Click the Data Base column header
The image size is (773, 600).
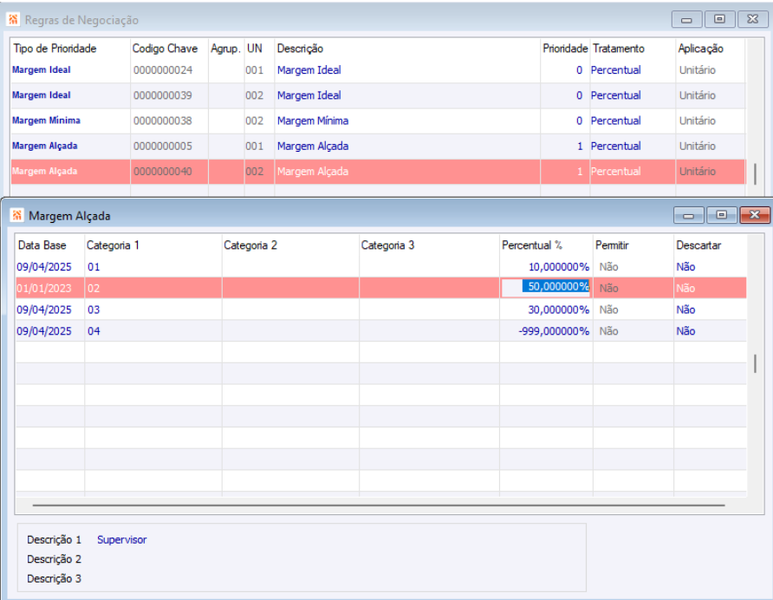coord(42,245)
